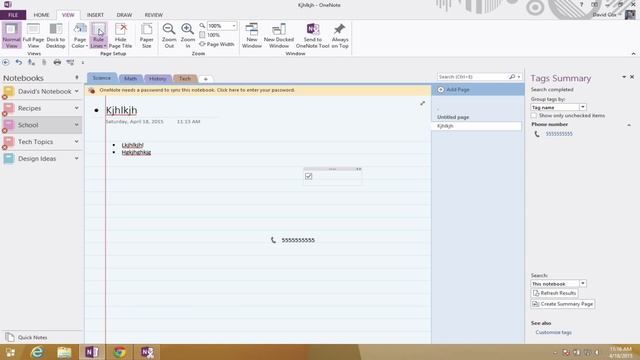Open Internet Explorer from taskbar
This screenshot has height=360, width=640.
pos(37,352)
